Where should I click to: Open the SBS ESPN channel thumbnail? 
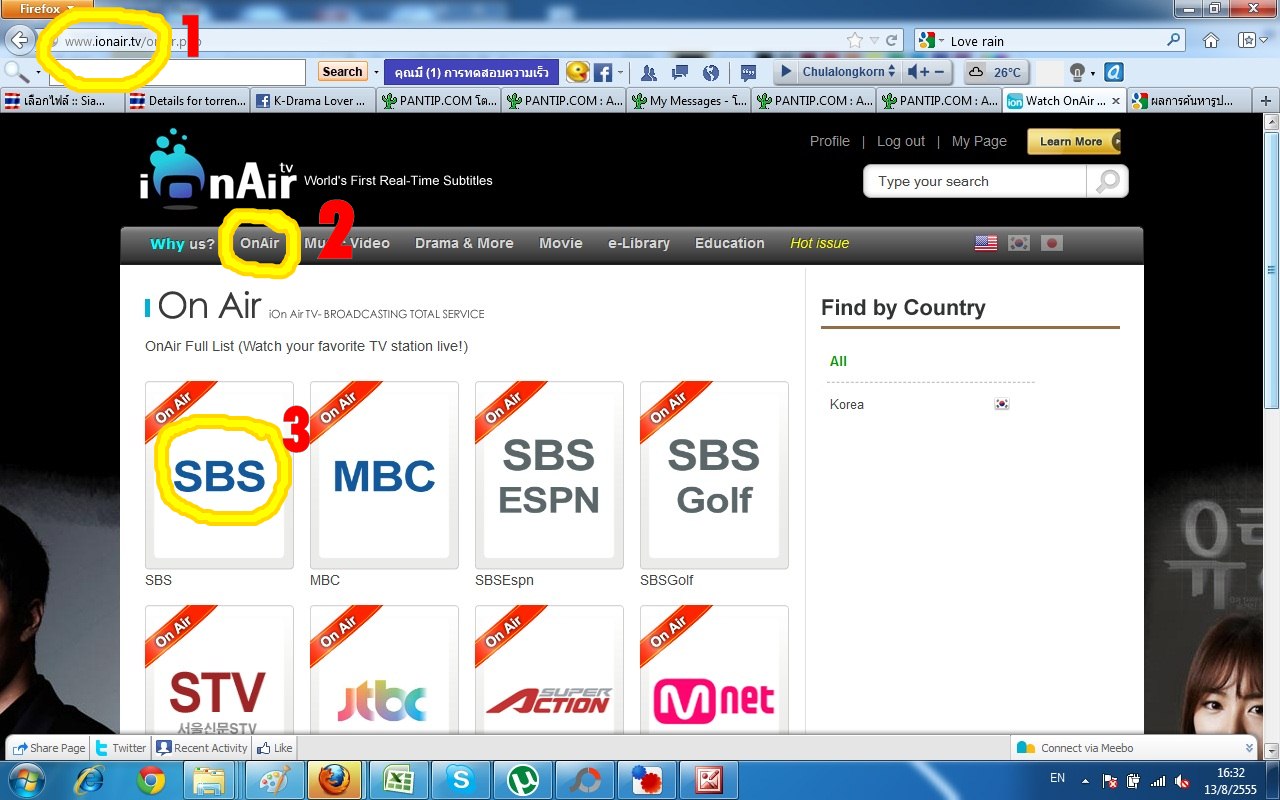[549, 475]
